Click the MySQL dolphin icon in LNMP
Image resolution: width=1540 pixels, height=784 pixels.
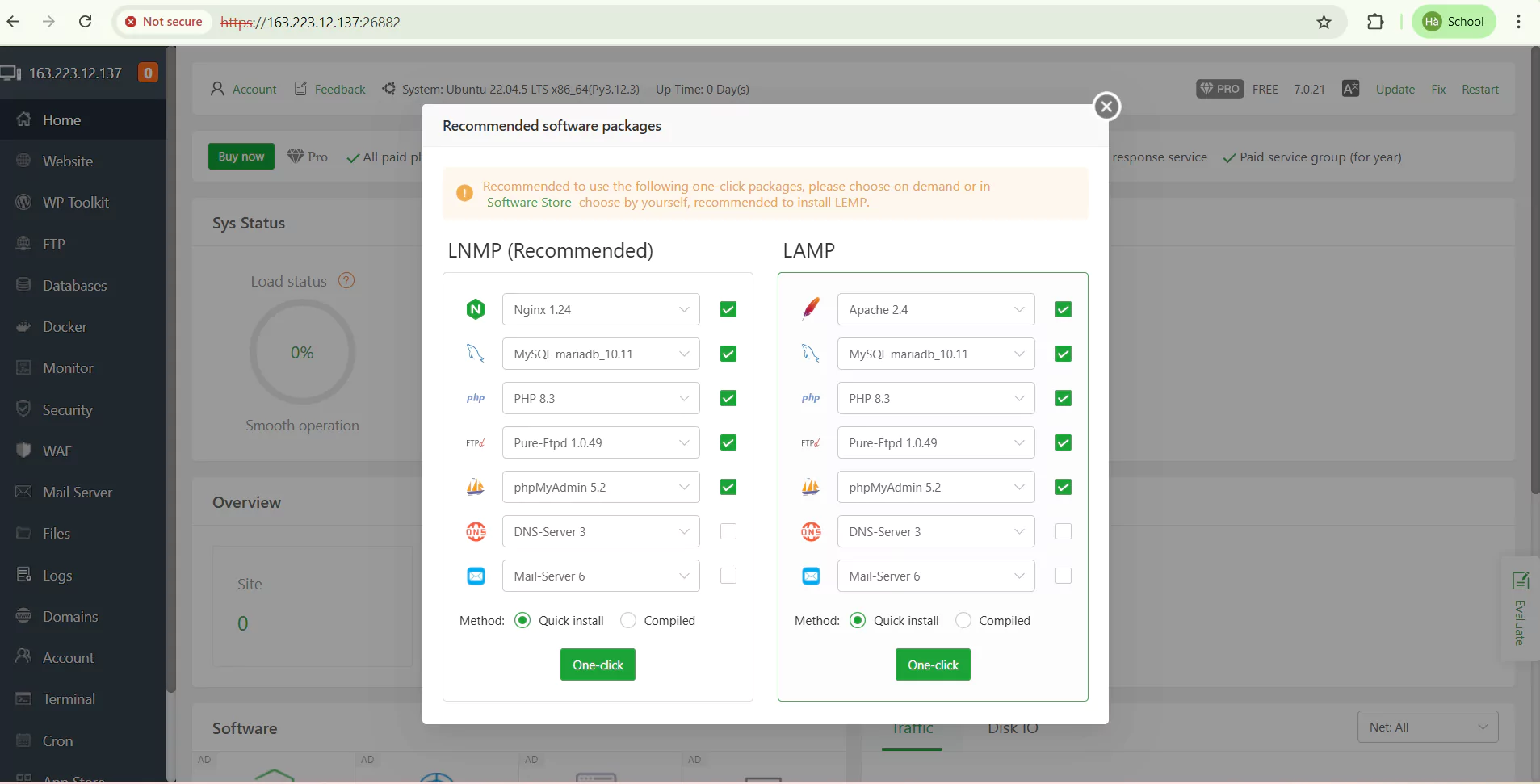[476, 354]
